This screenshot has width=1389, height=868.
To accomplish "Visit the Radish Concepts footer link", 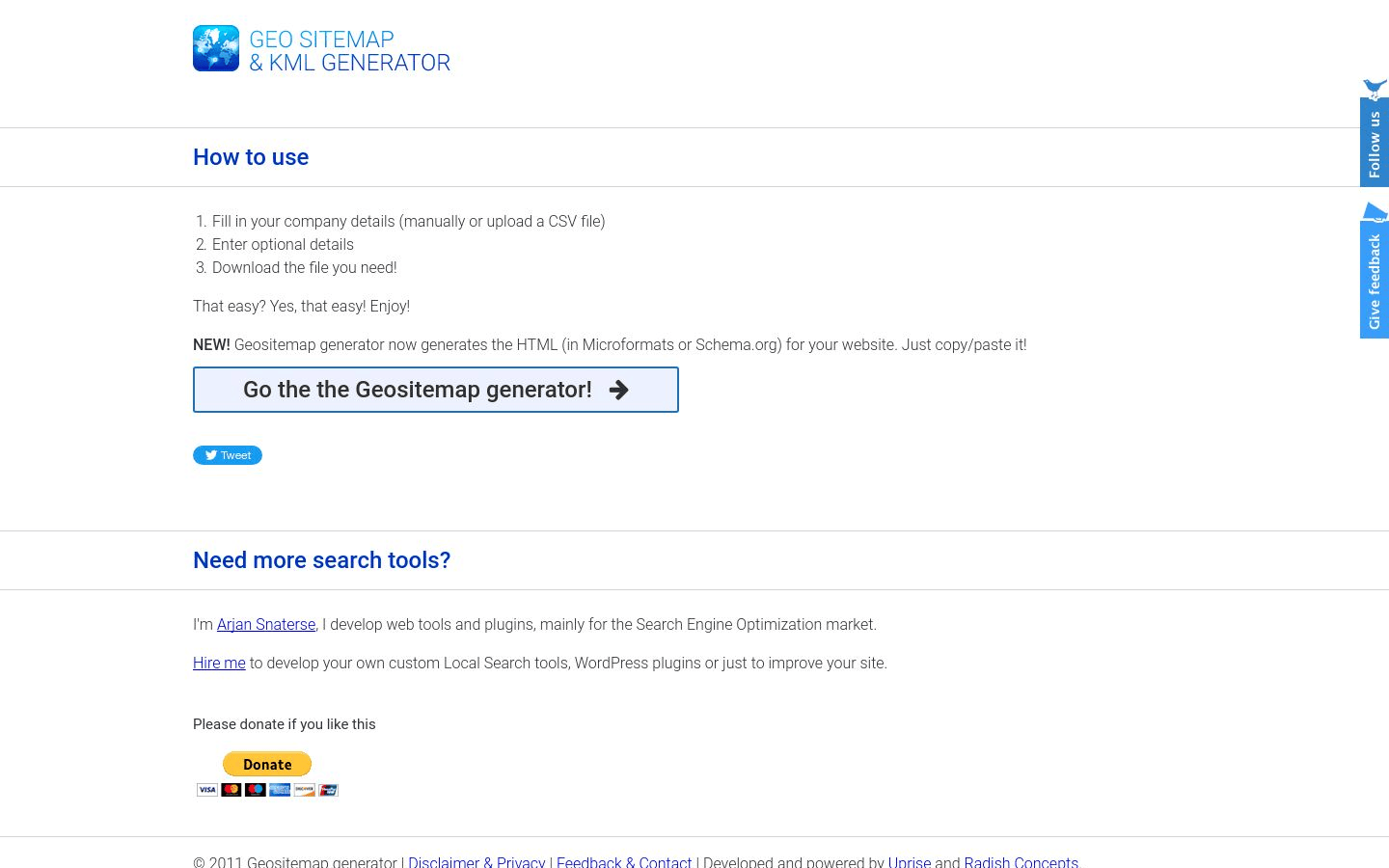I will pos(1021,861).
